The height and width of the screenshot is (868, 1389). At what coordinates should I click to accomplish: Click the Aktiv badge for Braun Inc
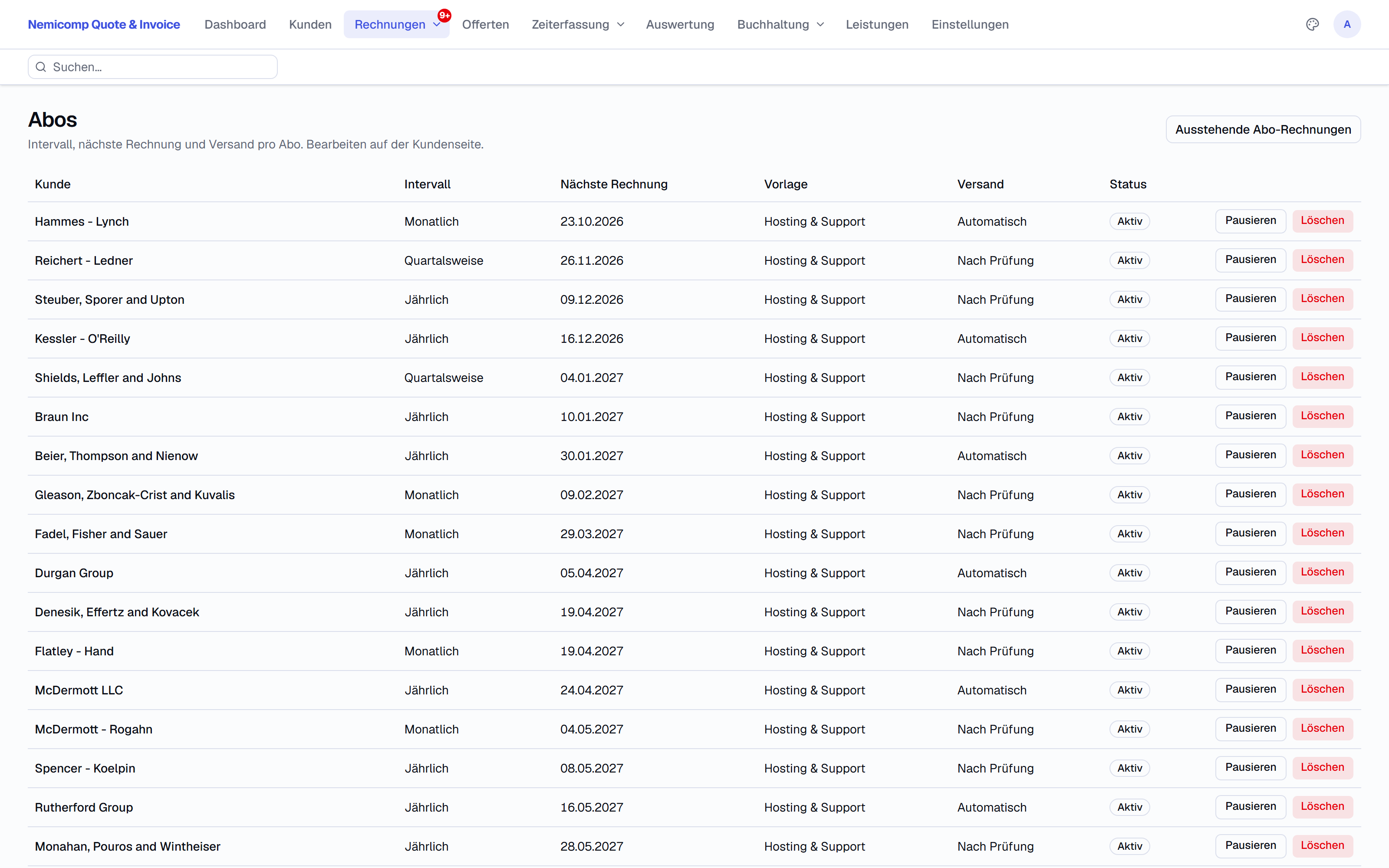coord(1129,417)
